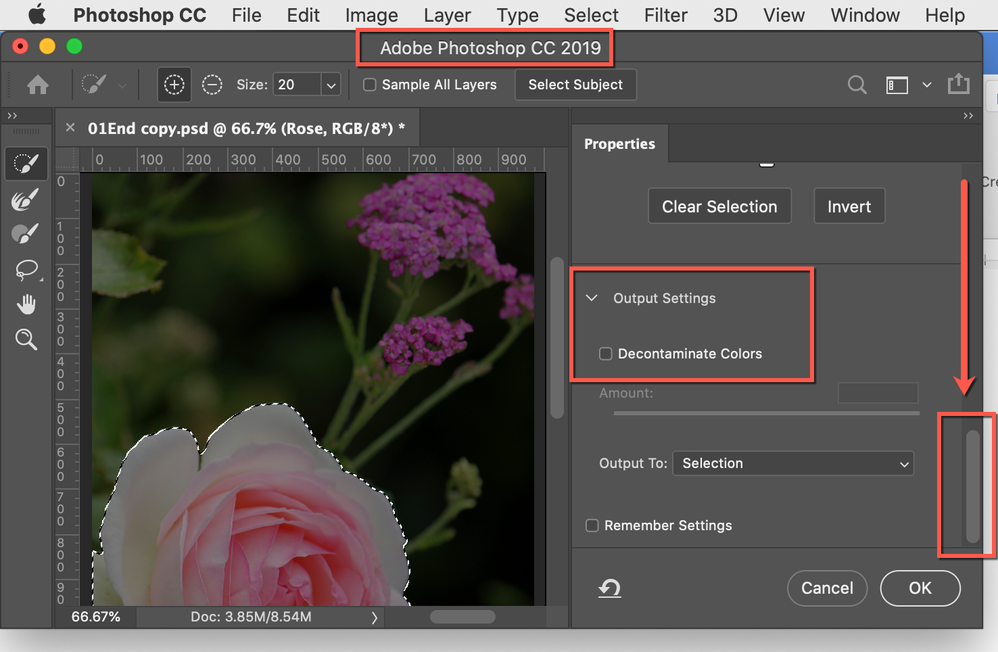Image resolution: width=998 pixels, height=652 pixels.
Task: Click the Decontaminate Amount slider track
Action: [766, 413]
